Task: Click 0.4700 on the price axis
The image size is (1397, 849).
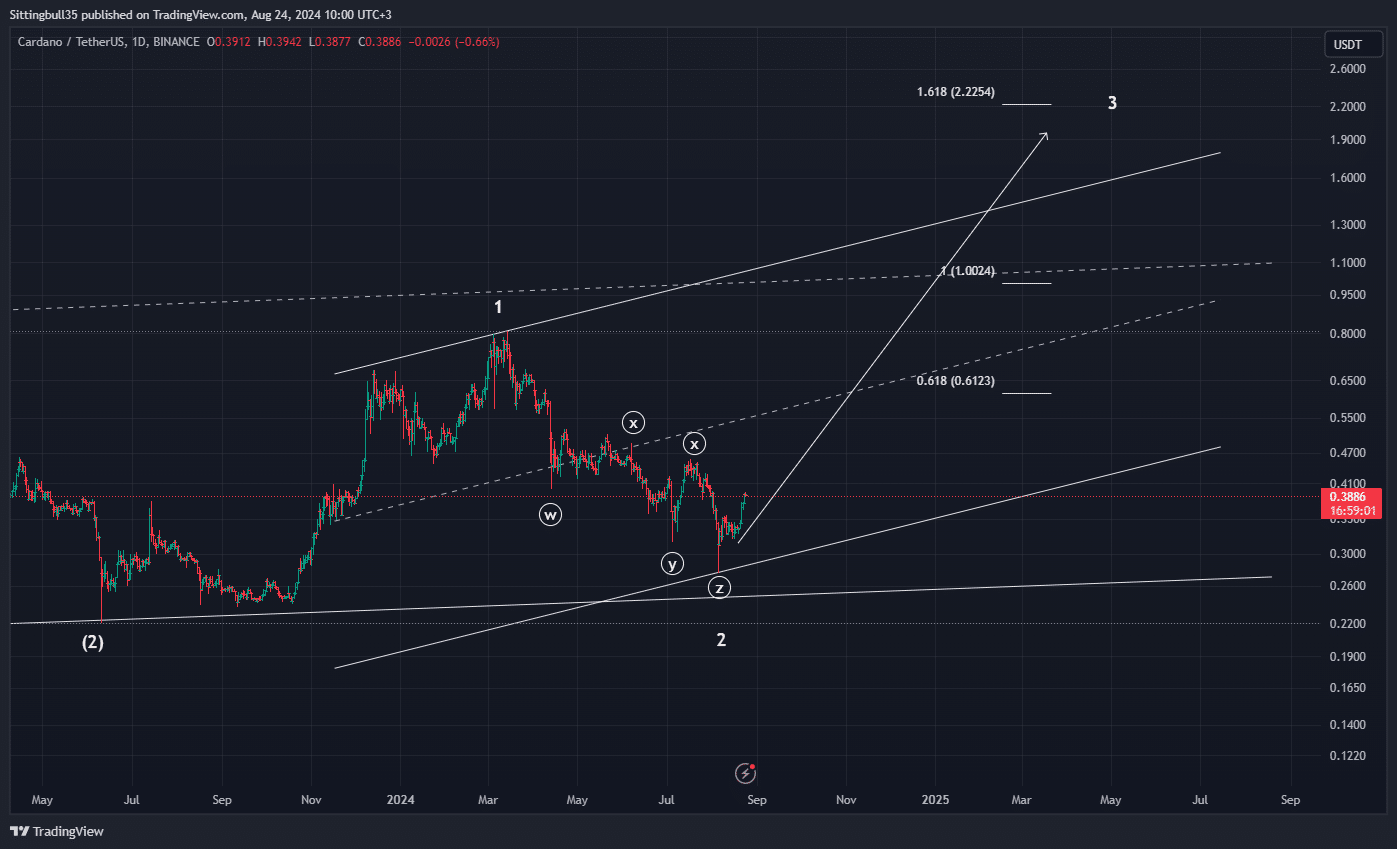Action: click(x=1350, y=453)
